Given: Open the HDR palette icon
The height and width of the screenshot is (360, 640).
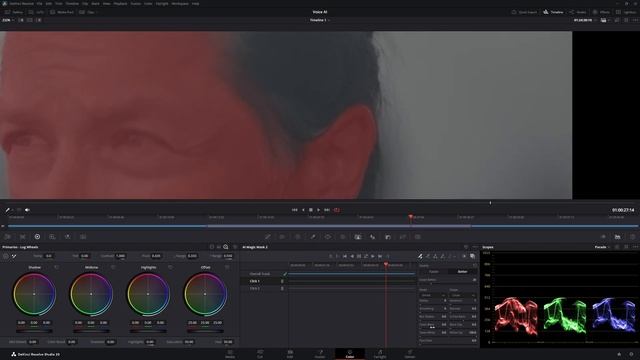Looking at the screenshot, I should pyautogui.click(x=52, y=237).
